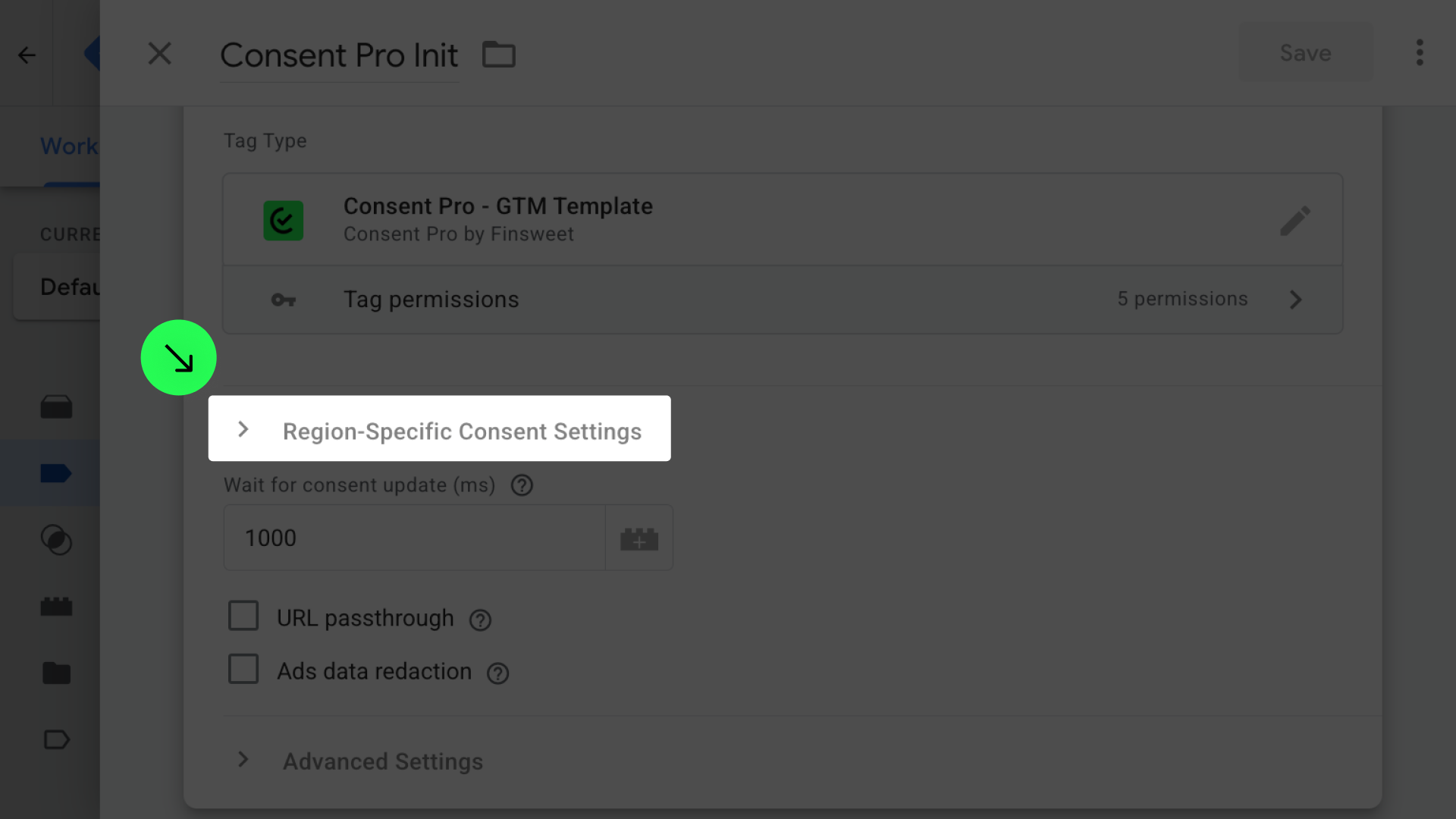
Task: Click the Save button
Action: point(1305,53)
